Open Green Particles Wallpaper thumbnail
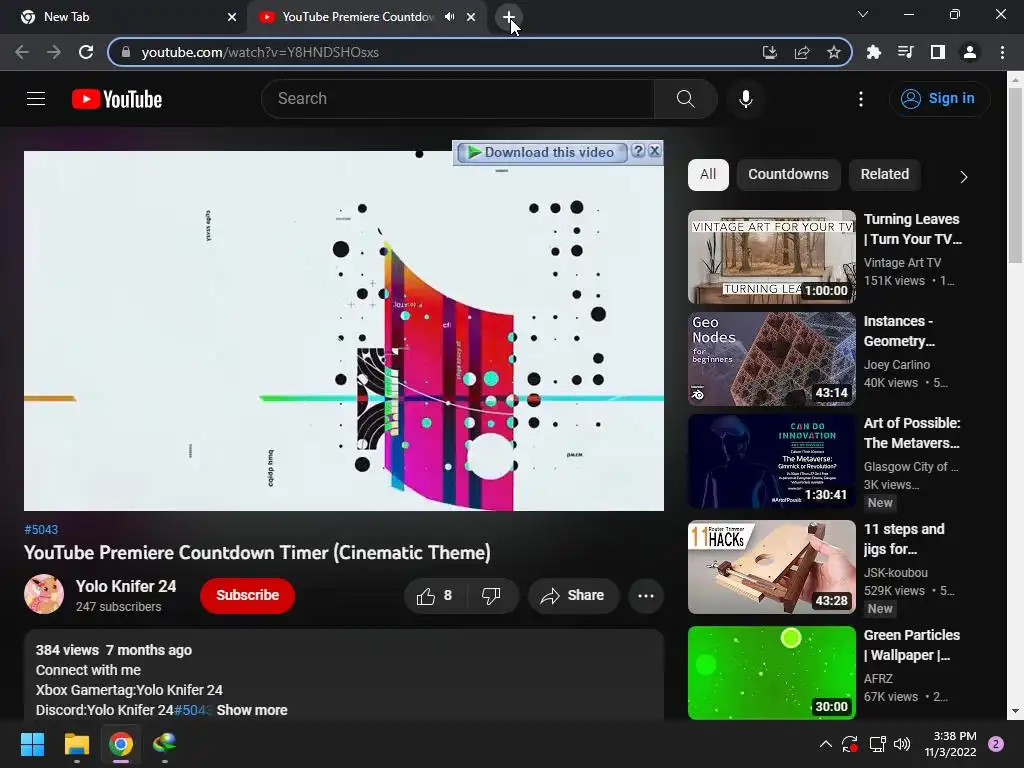The height and width of the screenshot is (768, 1024). click(x=771, y=673)
